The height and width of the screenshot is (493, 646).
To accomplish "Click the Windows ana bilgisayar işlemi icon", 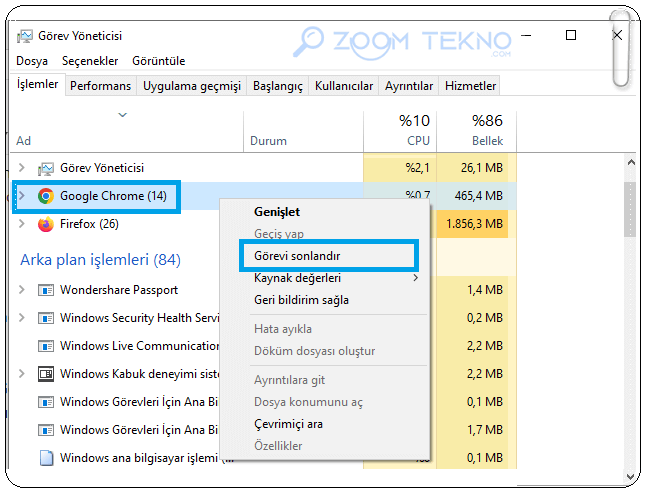I will pos(46,458).
